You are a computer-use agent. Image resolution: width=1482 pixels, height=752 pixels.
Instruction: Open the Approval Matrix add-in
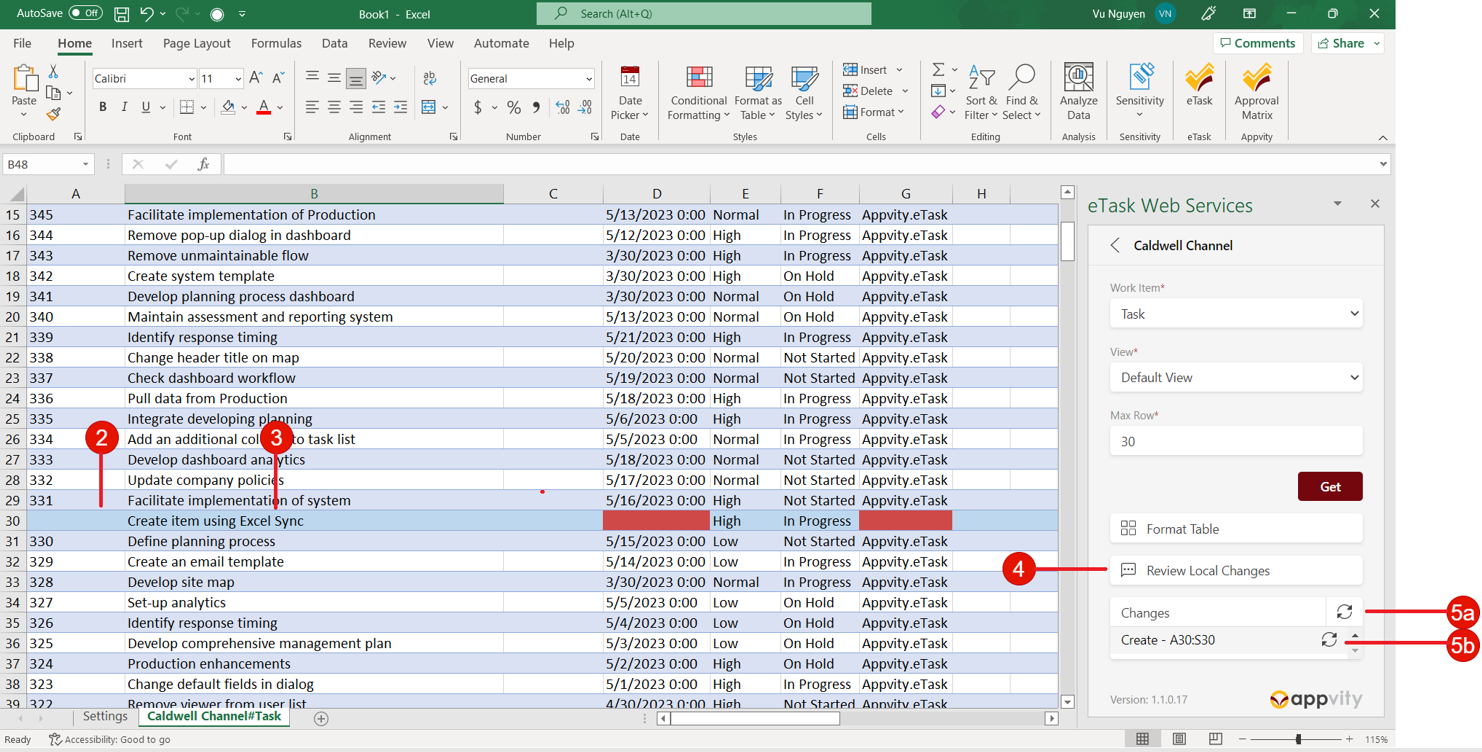[x=1256, y=90]
